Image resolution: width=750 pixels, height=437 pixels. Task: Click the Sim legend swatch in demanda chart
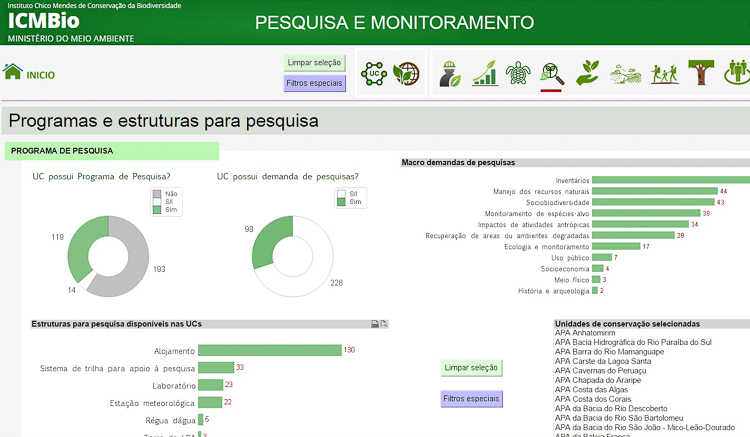[x=341, y=202]
